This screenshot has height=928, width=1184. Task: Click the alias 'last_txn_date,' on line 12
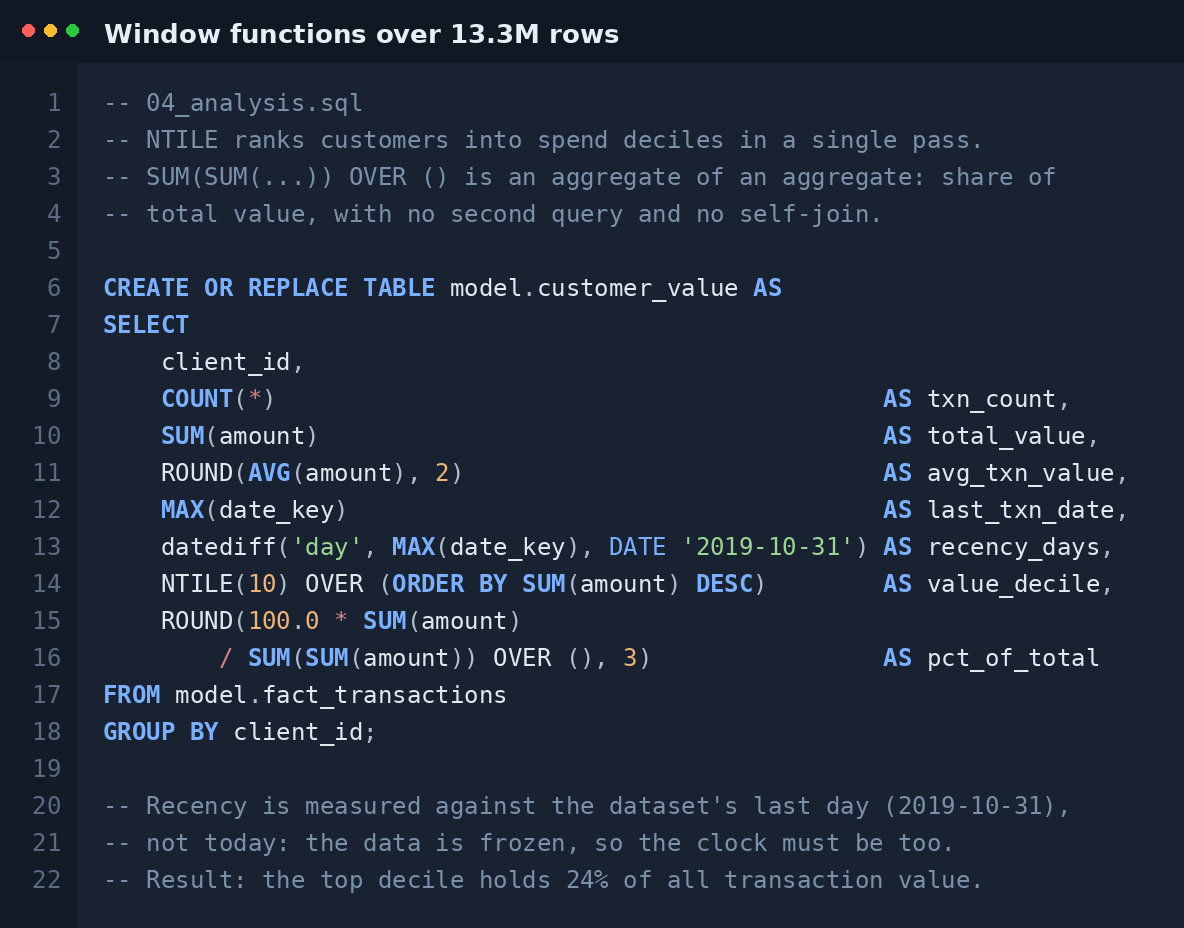point(1027,510)
